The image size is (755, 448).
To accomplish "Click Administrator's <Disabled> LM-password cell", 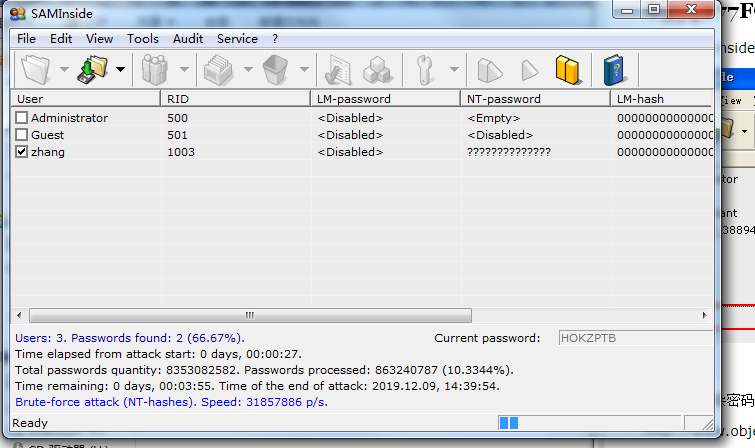I will pyautogui.click(x=350, y=118).
